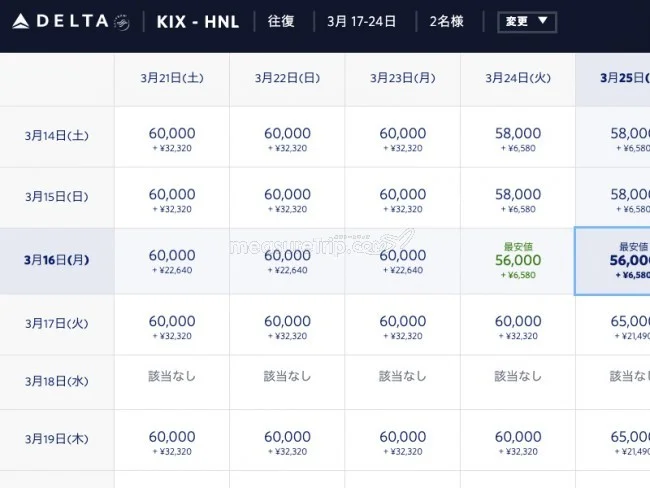The height and width of the screenshot is (488, 650).
Task: Click 該当なし cell for 3月18日 and 3月22日
Action: tap(287, 376)
